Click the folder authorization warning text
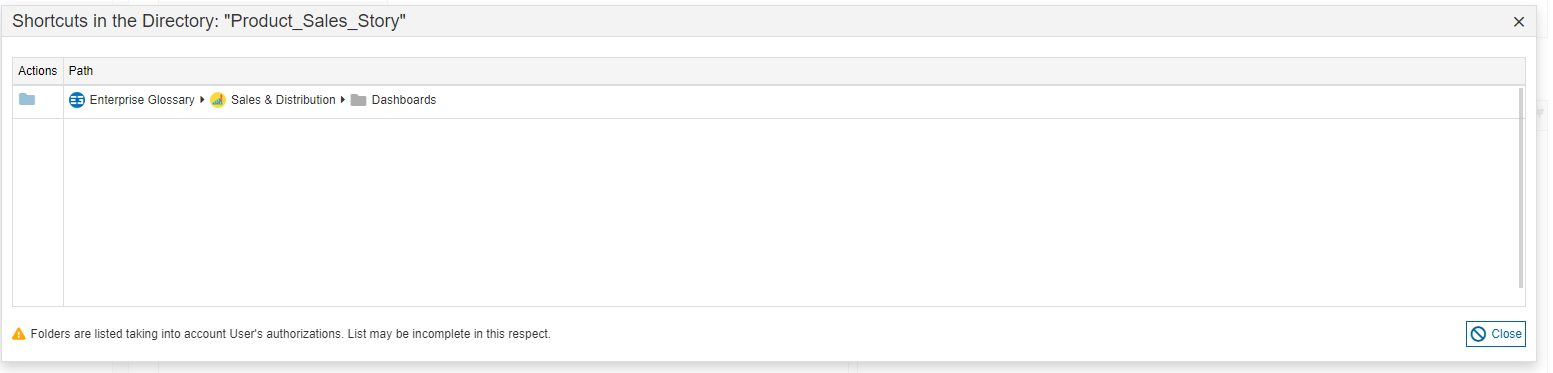This screenshot has height=373, width=1553. 291,334
